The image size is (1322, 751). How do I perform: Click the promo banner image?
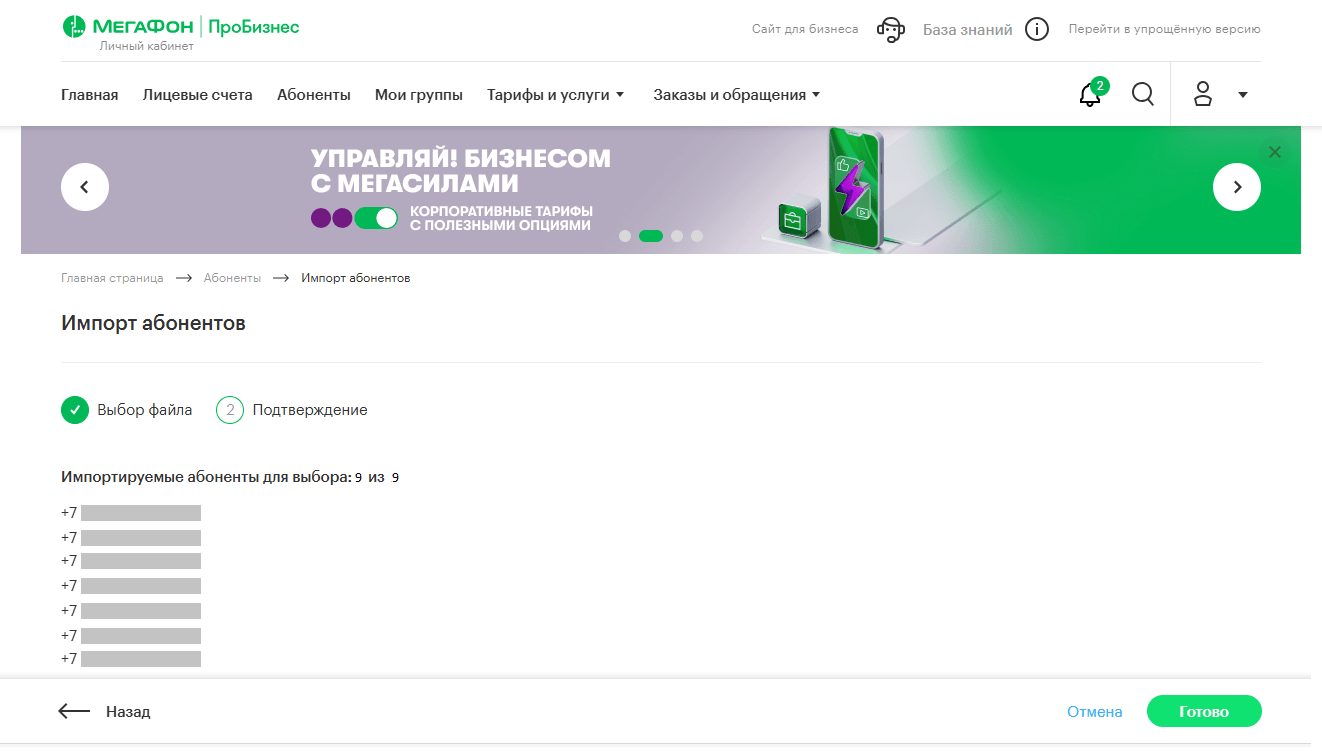(x=661, y=190)
